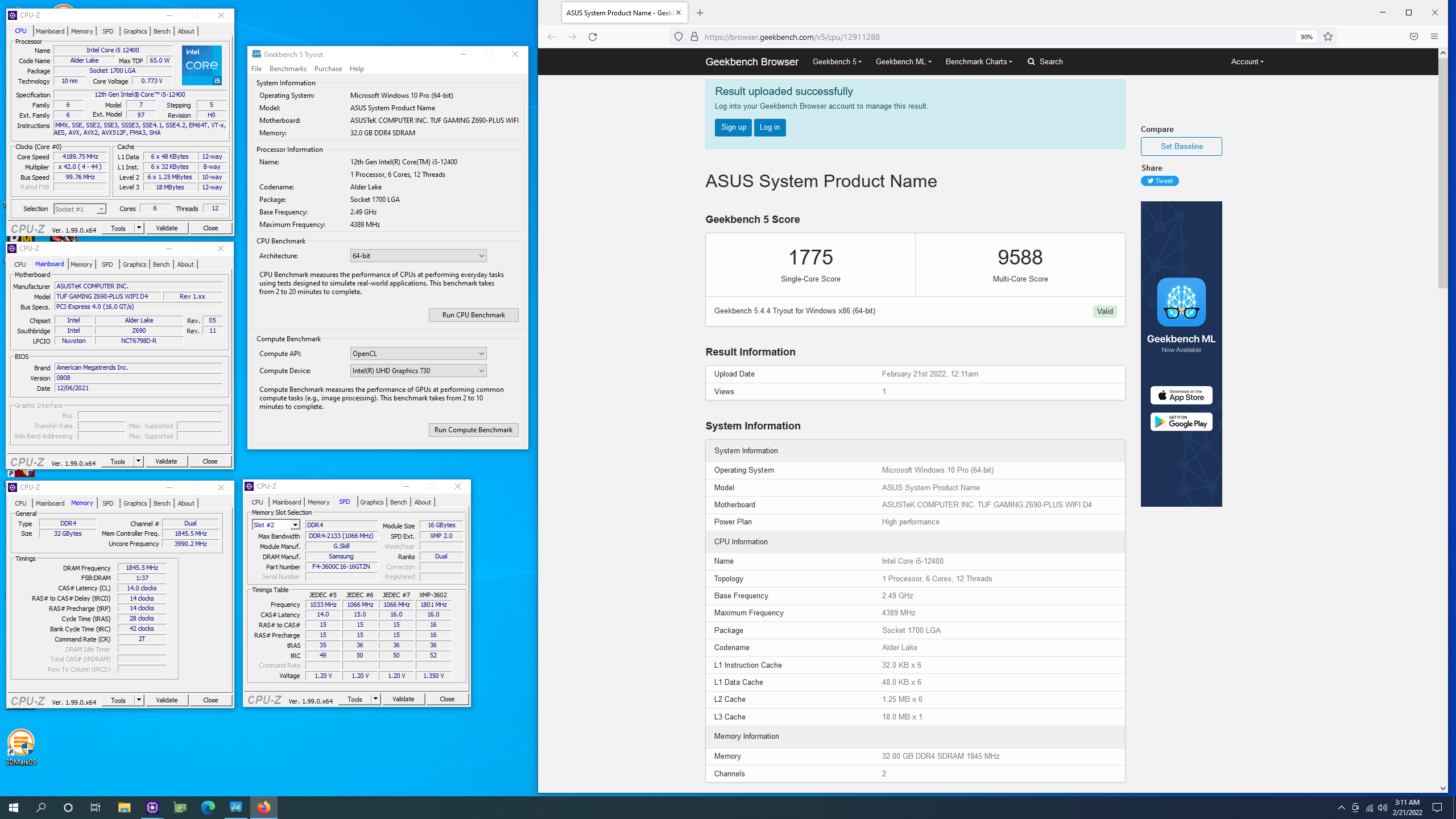The image size is (1456, 819).
Task: Save page to Pocket
Action: click(x=1413, y=37)
